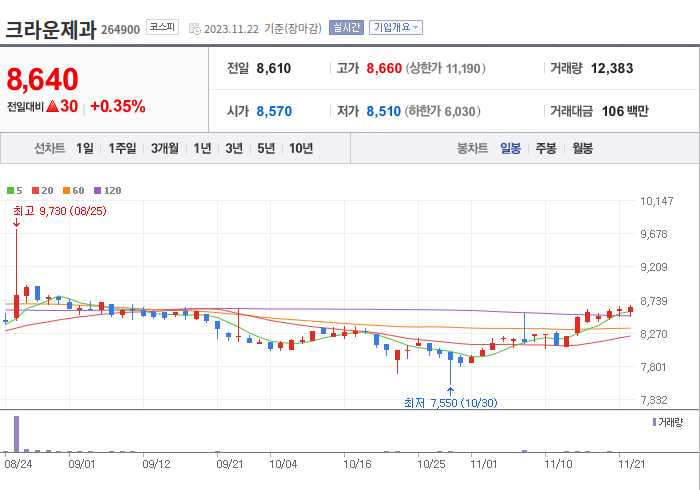Switch to the 월봉 candle chart
Image resolution: width=700 pixels, height=490 pixels.
click(x=583, y=148)
